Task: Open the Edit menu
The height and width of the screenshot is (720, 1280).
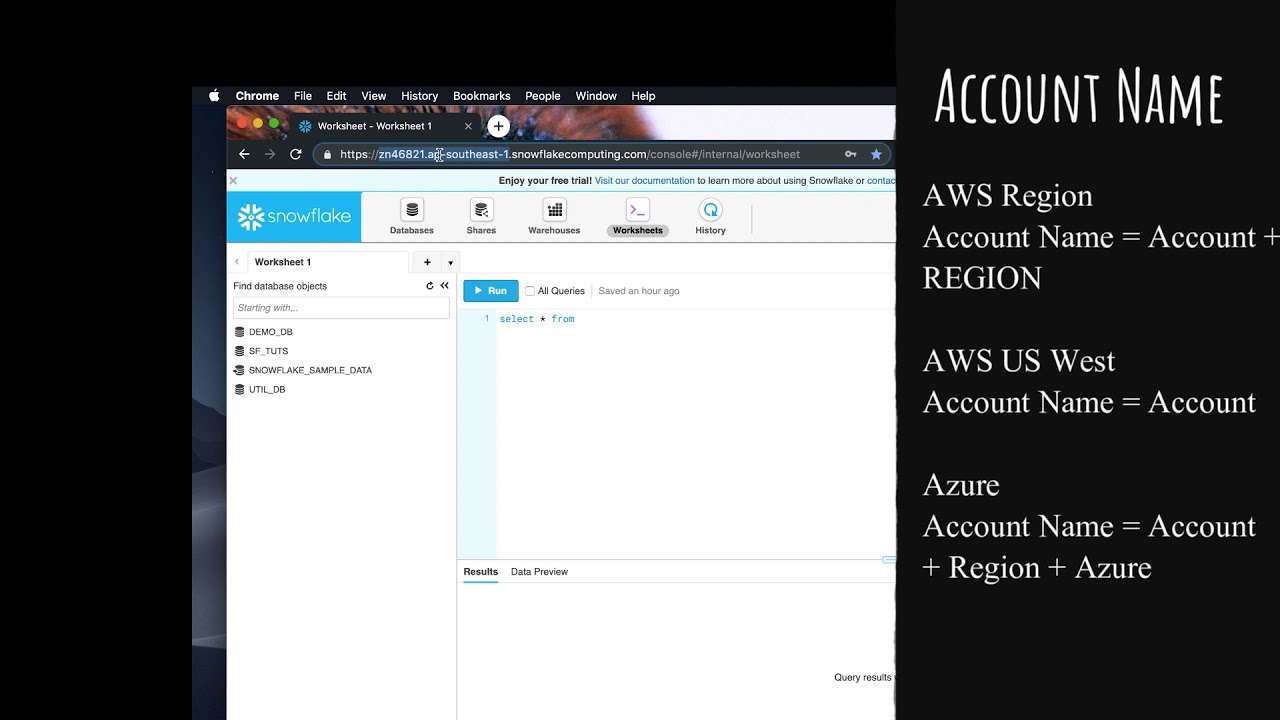Action: (x=336, y=96)
